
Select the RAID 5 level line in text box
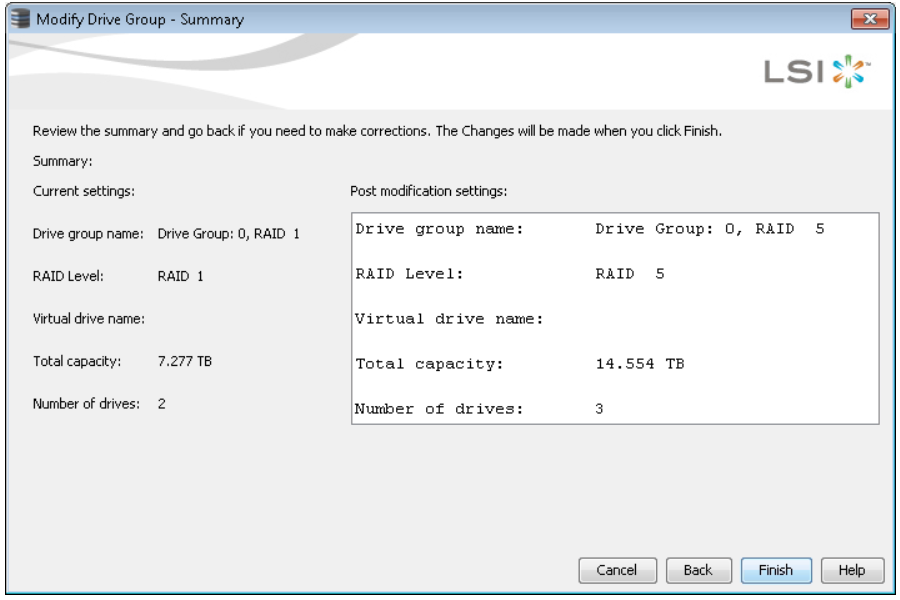pos(510,274)
